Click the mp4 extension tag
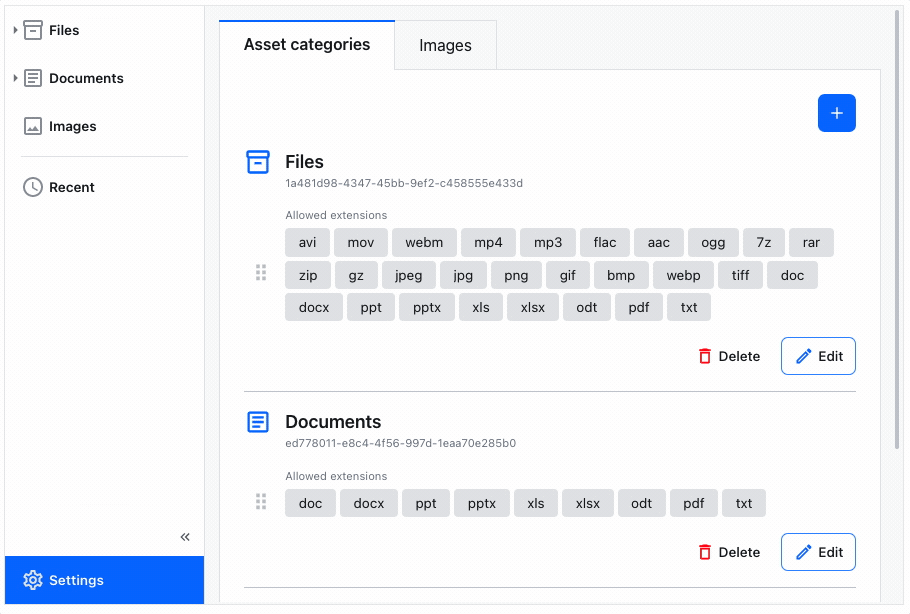This screenshot has height=614, width=910. pos(489,243)
